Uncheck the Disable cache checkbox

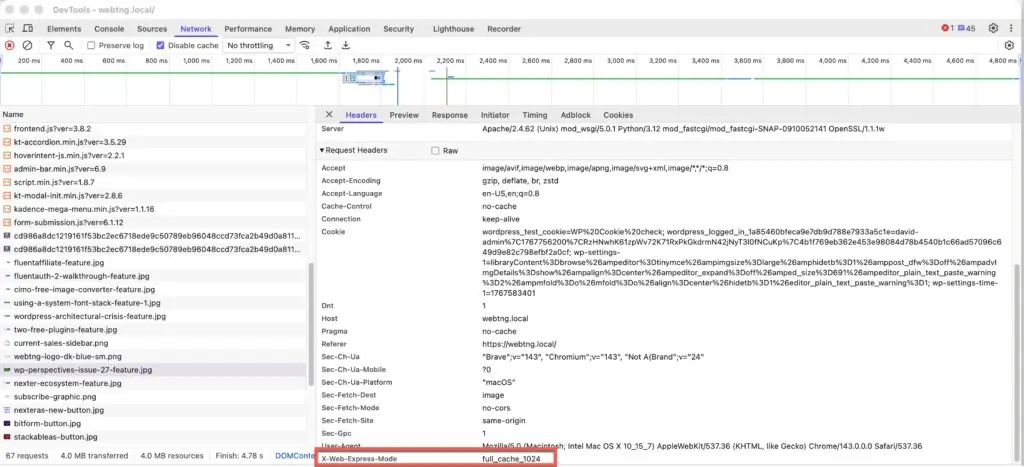tap(161, 46)
